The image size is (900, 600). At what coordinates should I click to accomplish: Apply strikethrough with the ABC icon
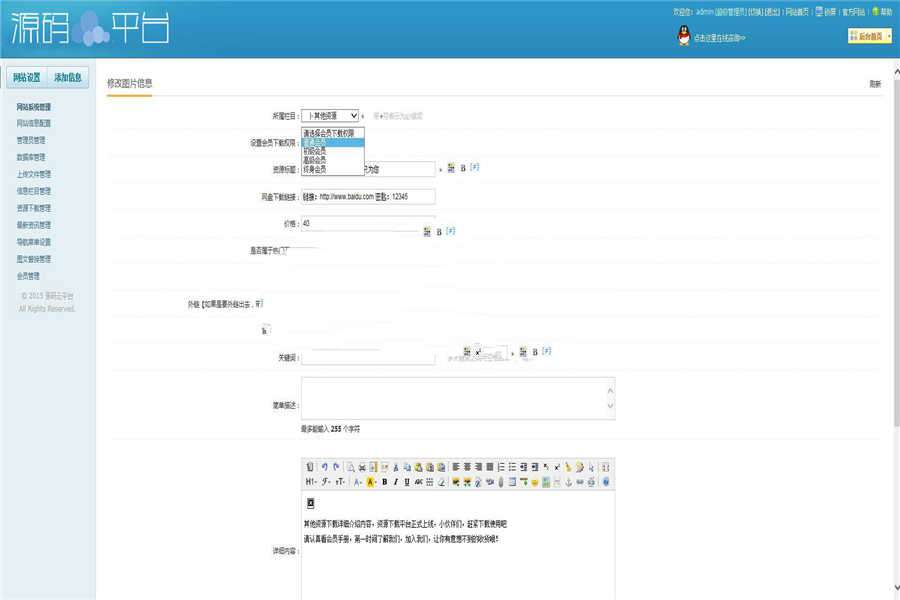[418, 482]
